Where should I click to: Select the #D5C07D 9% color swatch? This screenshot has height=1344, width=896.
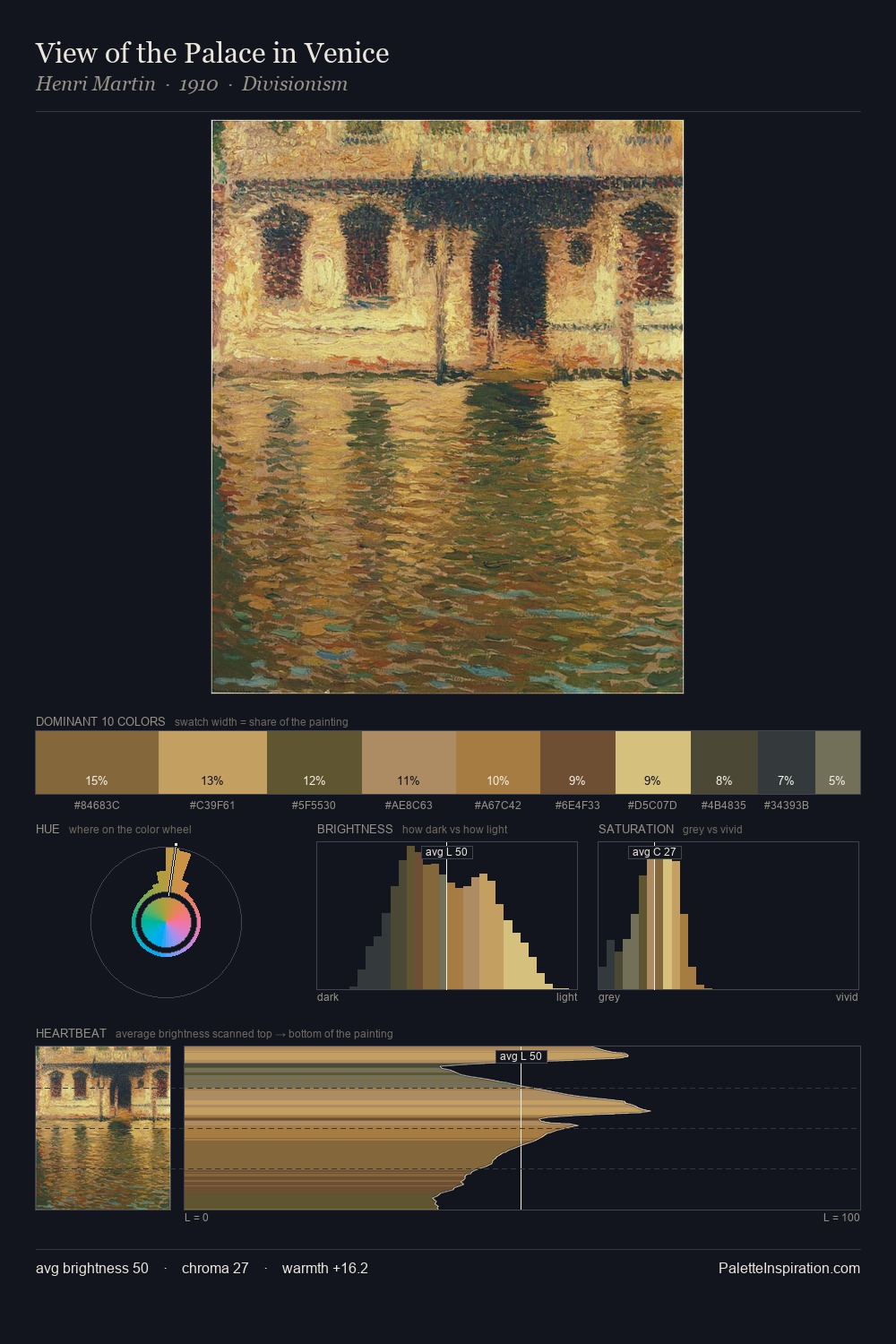[x=653, y=762]
